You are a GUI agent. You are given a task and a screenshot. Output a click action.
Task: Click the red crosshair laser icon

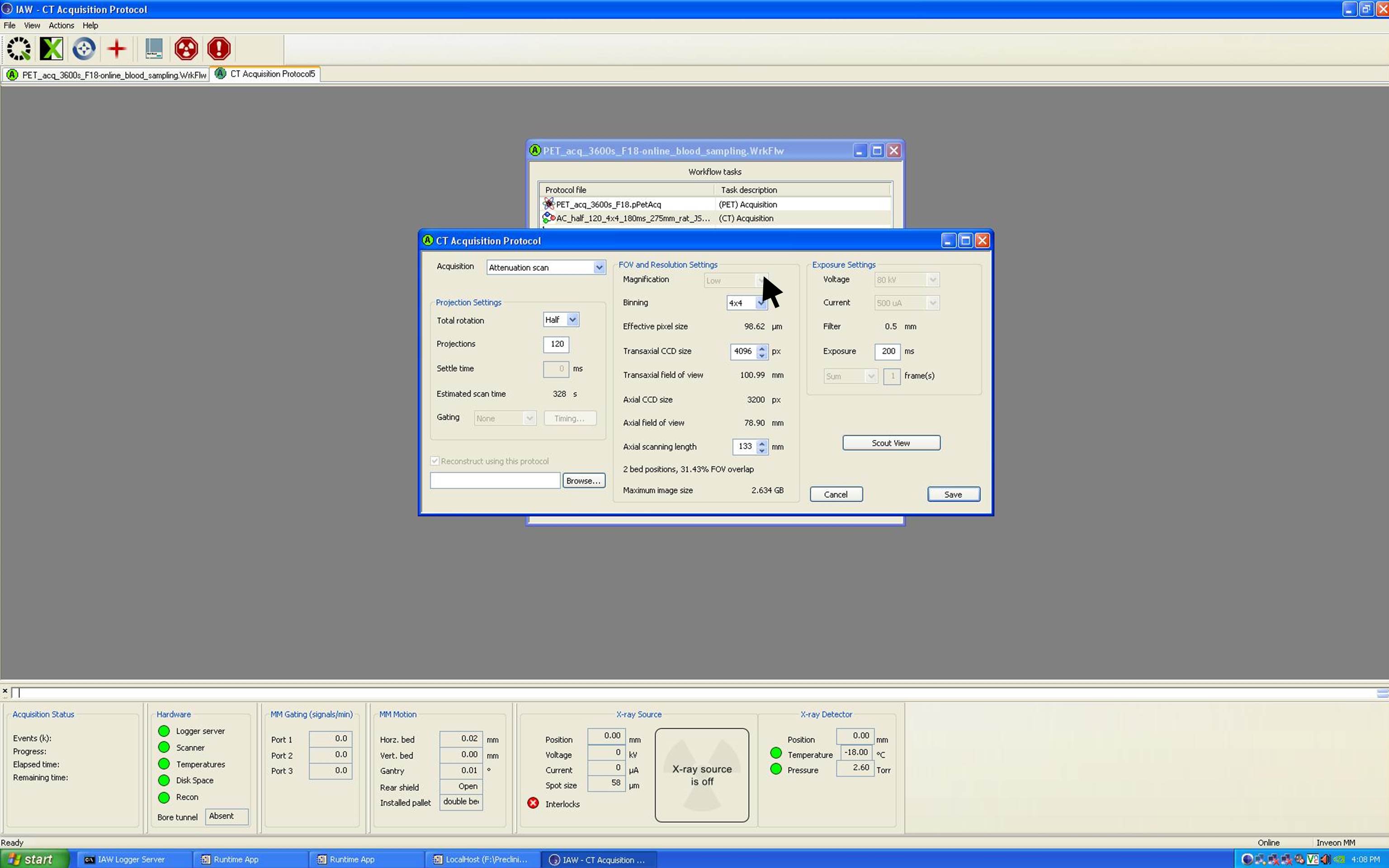coord(117,49)
